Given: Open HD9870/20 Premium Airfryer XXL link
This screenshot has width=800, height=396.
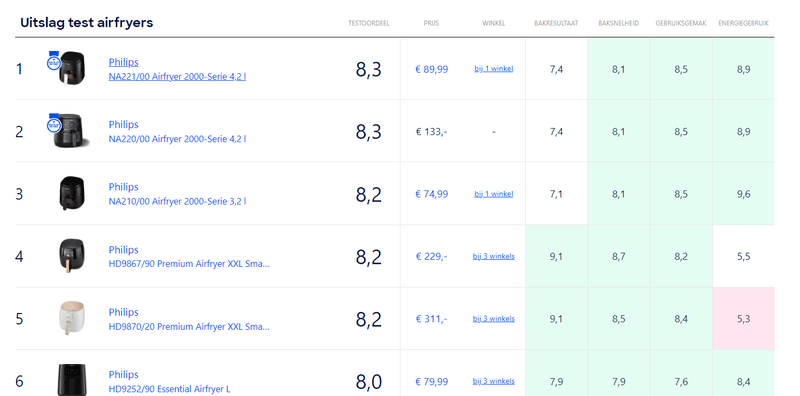Looking at the screenshot, I should click(189, 326).
